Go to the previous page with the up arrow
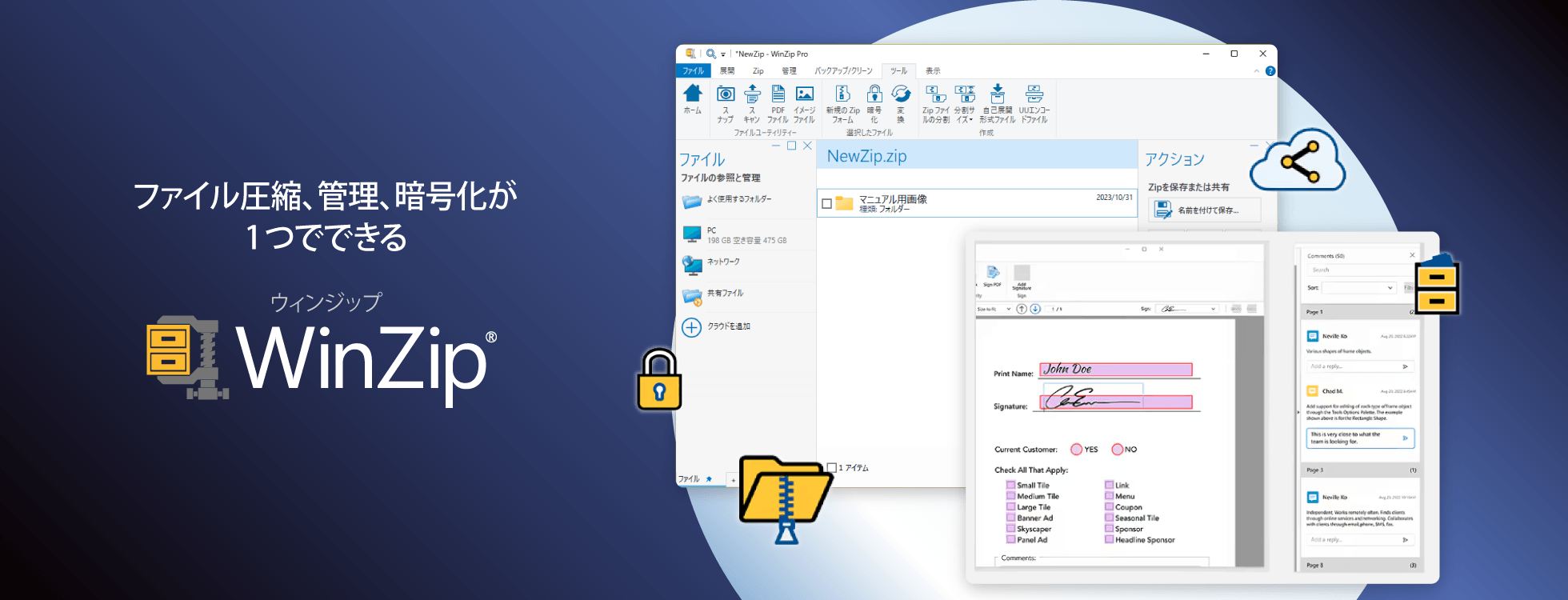 point(1022,309)
